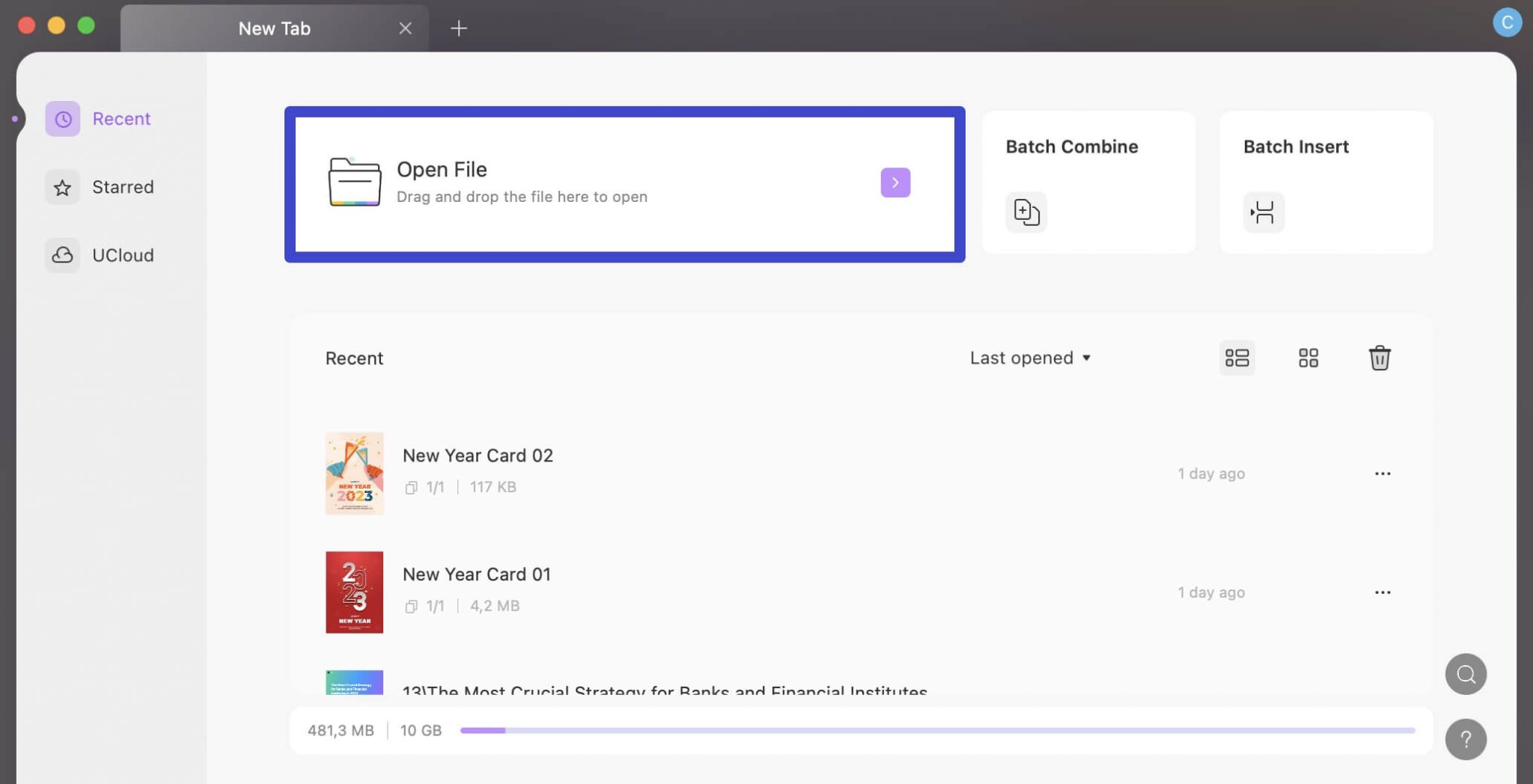This screenshot has width=1533, height=784.
Task: Open more options for New Year Card 02
Action: (x=1383, y=473)
